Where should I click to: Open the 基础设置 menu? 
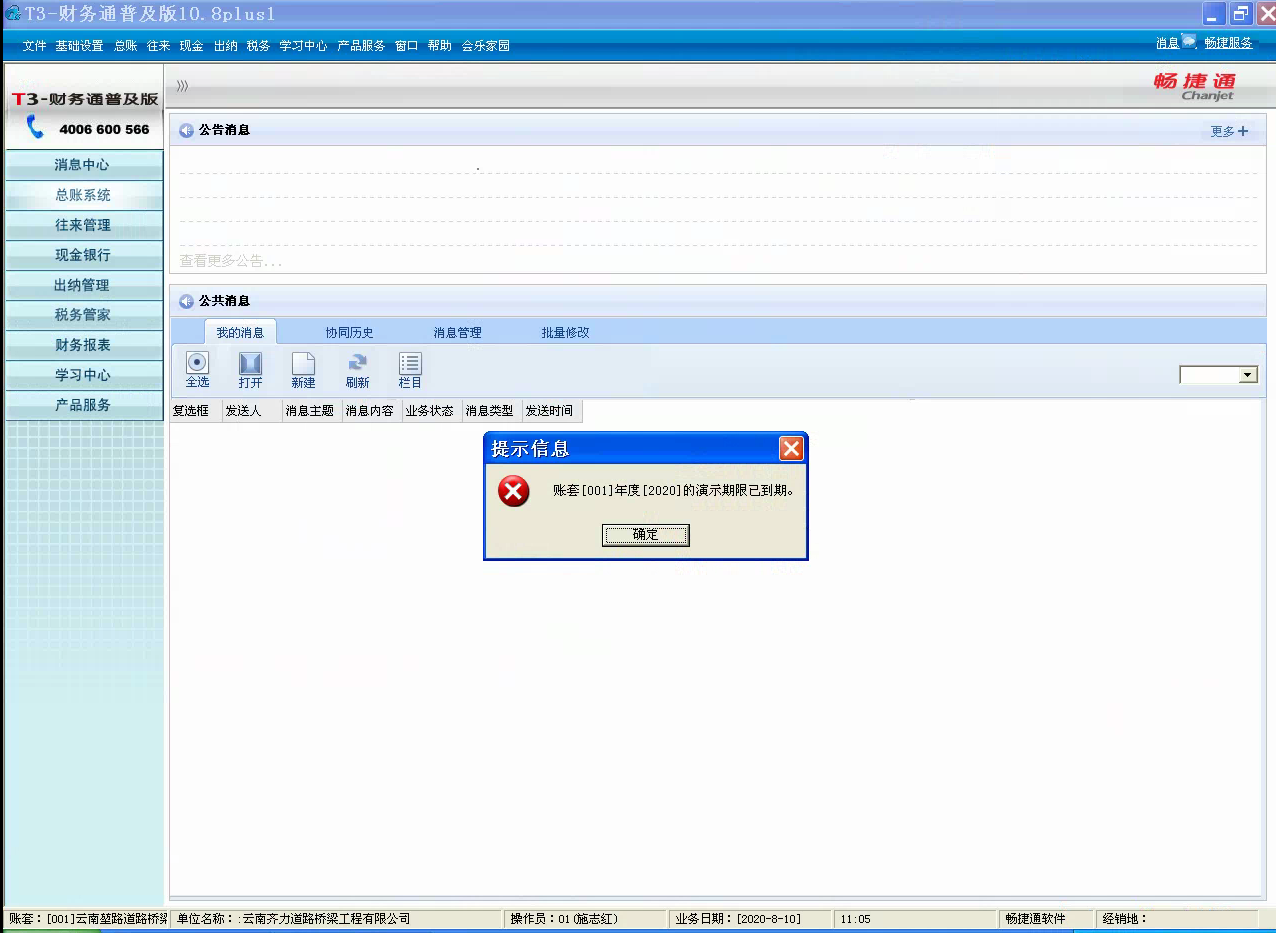click(79, 46)
